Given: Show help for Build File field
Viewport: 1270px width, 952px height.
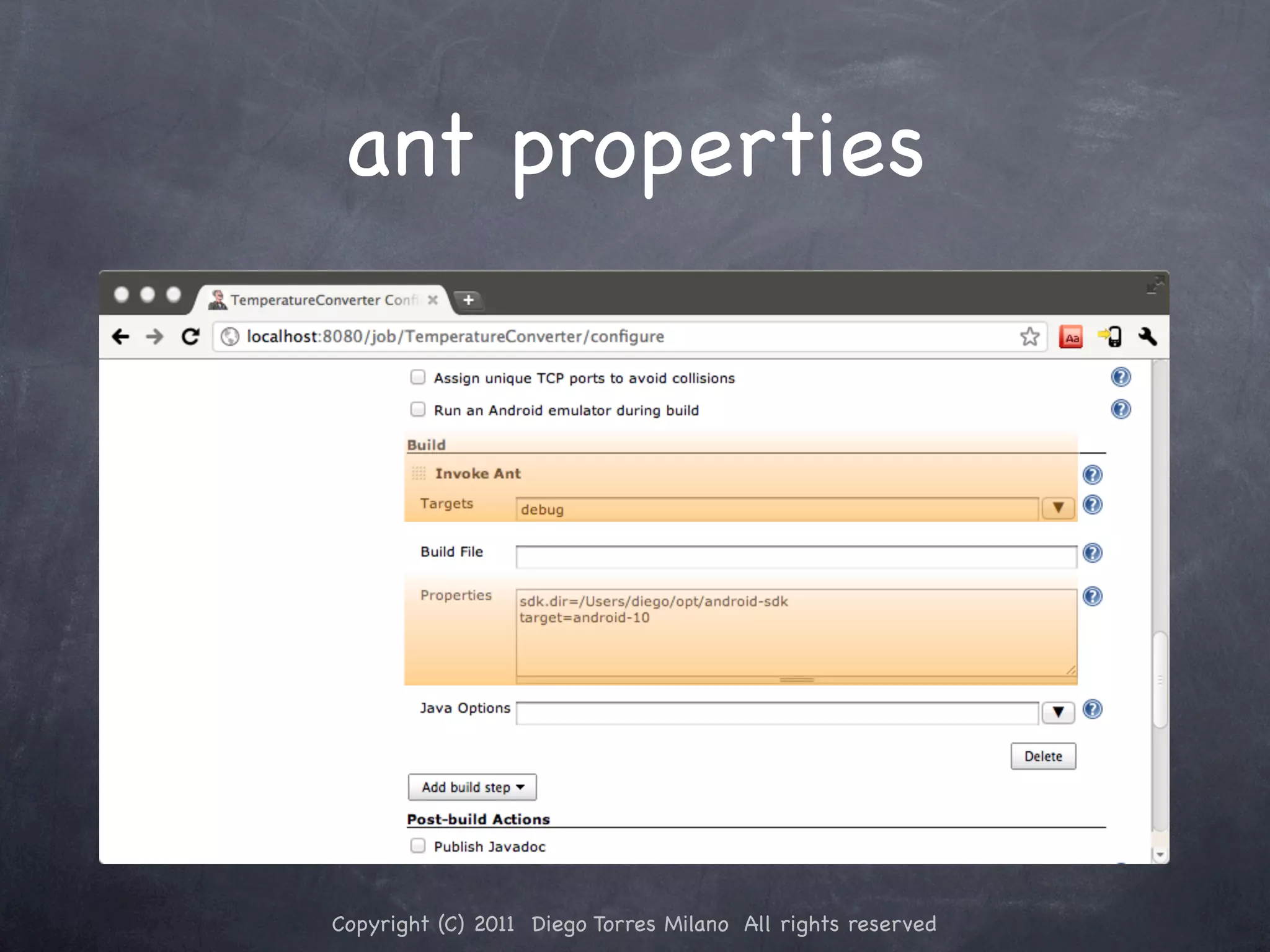Looking at the screenshot, I should pyautogui.click(x=1092, y=553).
